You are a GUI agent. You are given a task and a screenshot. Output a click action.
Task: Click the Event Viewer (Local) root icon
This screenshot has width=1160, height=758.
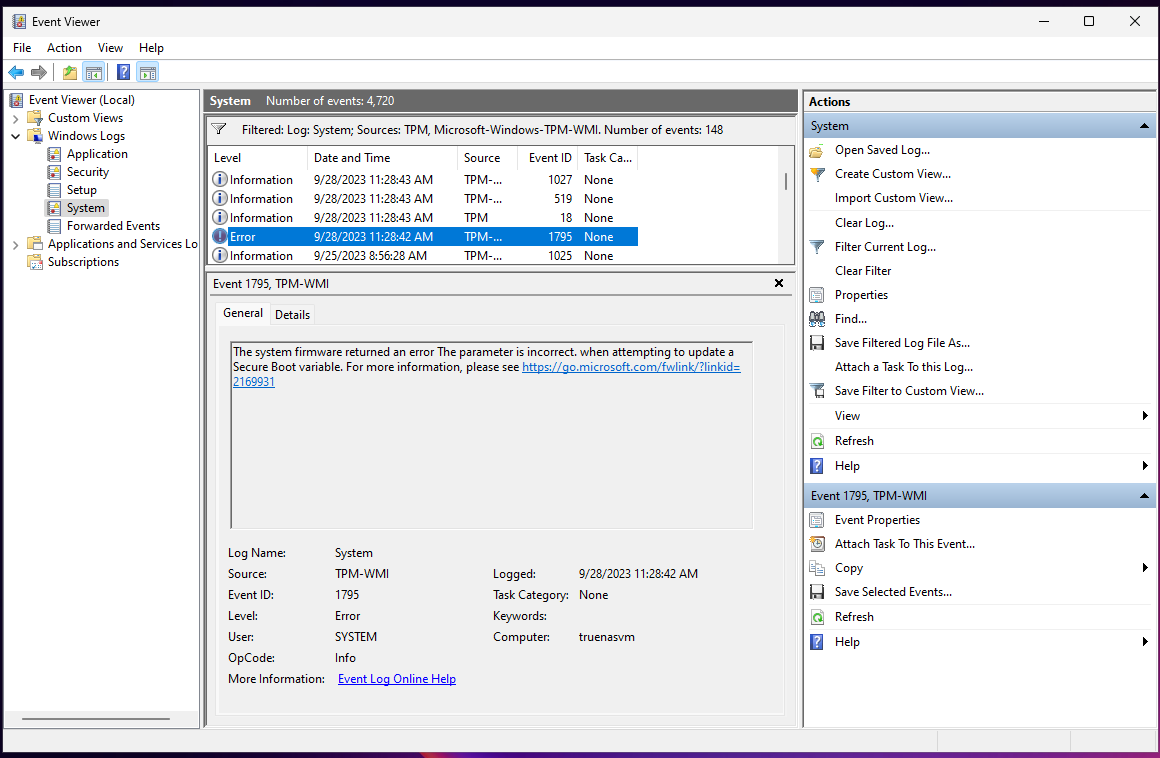(x=16, y=100)
